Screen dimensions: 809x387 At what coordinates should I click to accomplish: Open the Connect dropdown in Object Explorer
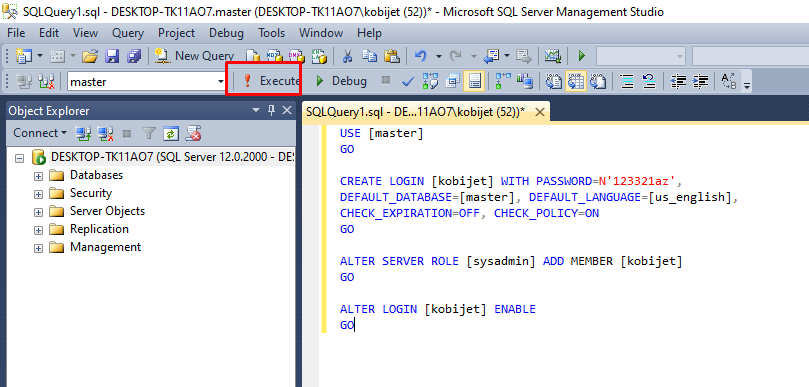(40, 133)
